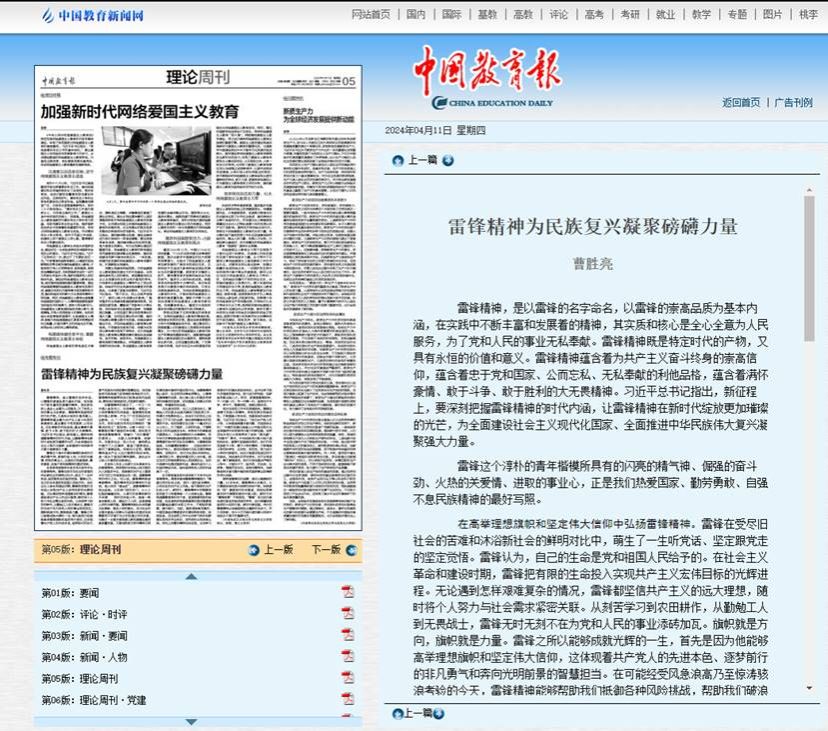Open the PDF icon beside 第01版 要闻
The image size is (828, 731).
click(347, 590)
